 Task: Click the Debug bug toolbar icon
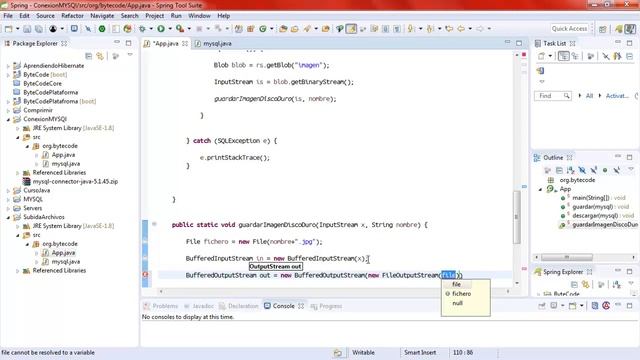point(142,29)
